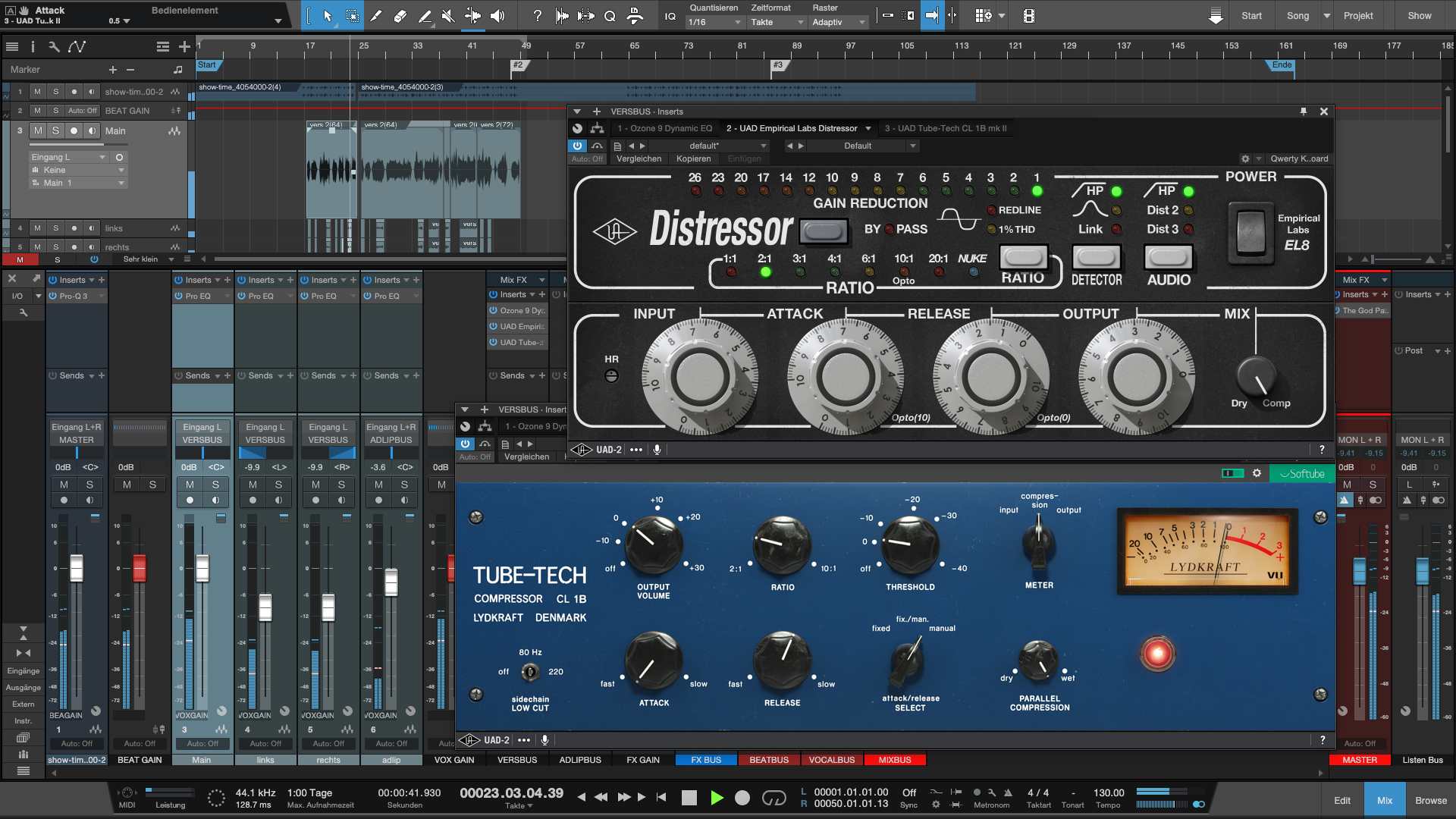Select the Eraser tool
Image resolution: width=1456 pixels, height=819 pixels.
point(400,16)
